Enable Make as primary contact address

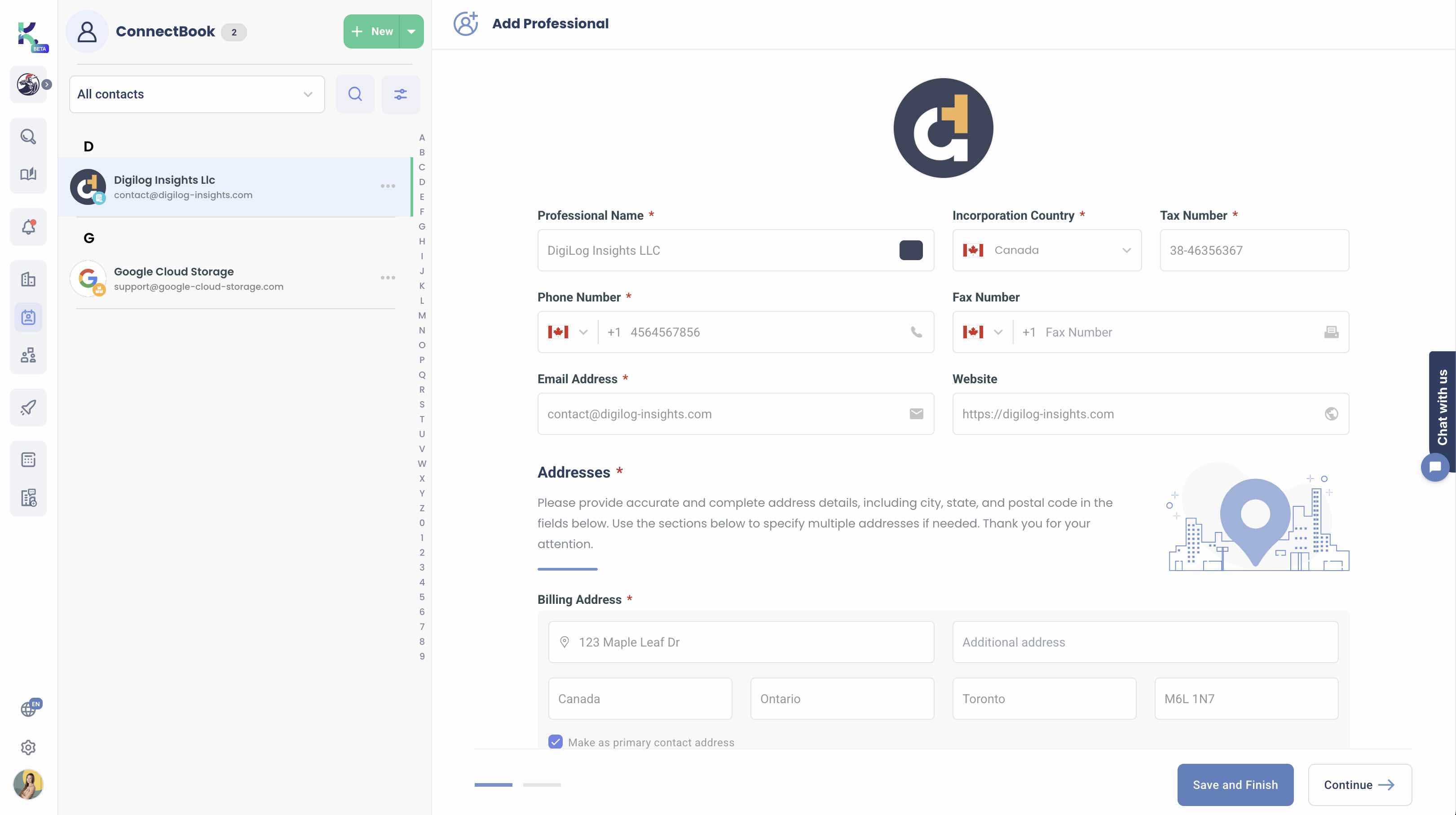pyautogui.click(x=555, y=742)
